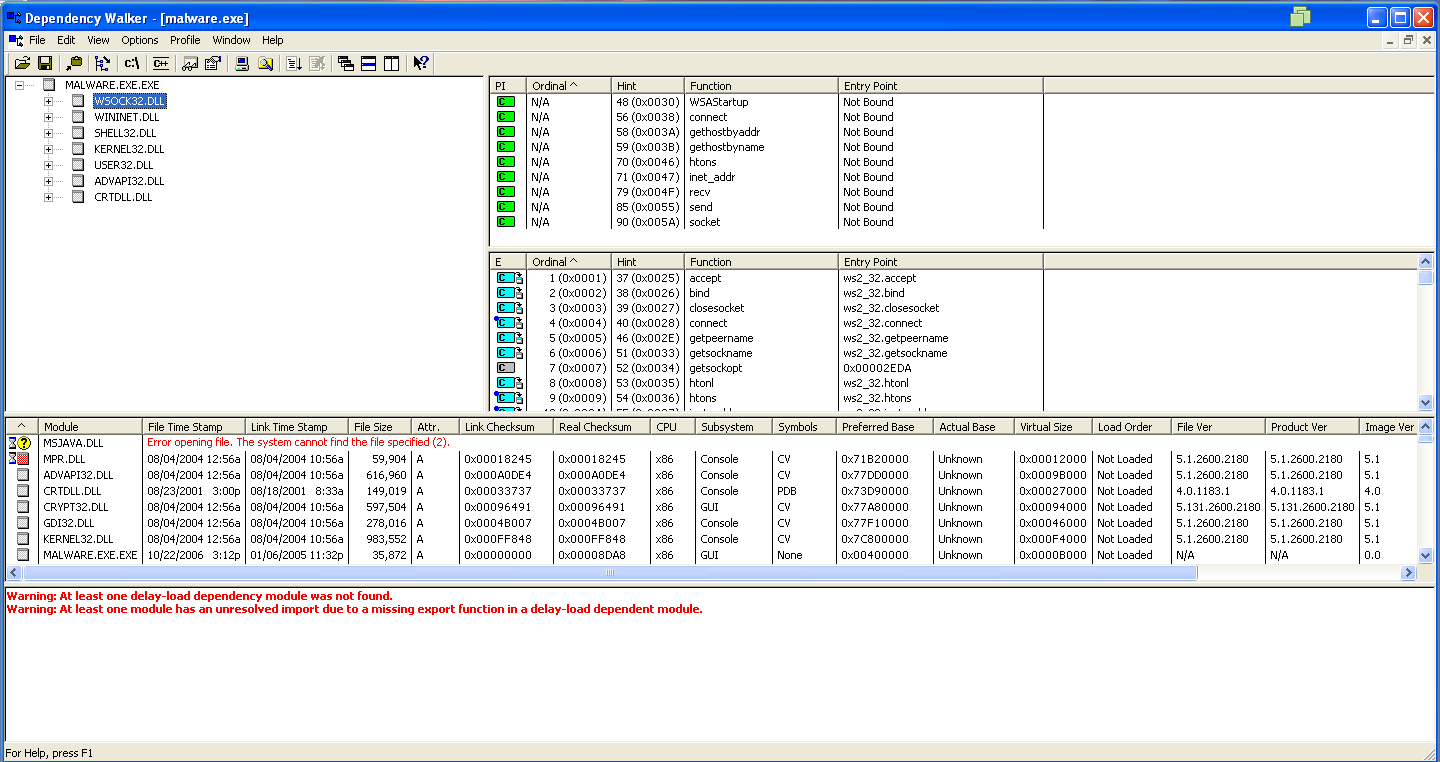Click the module icon beside KERNEL32.DLL
Image resolution: width=1440 pixels, height=762 pixels.
click(x=78, y=149)
